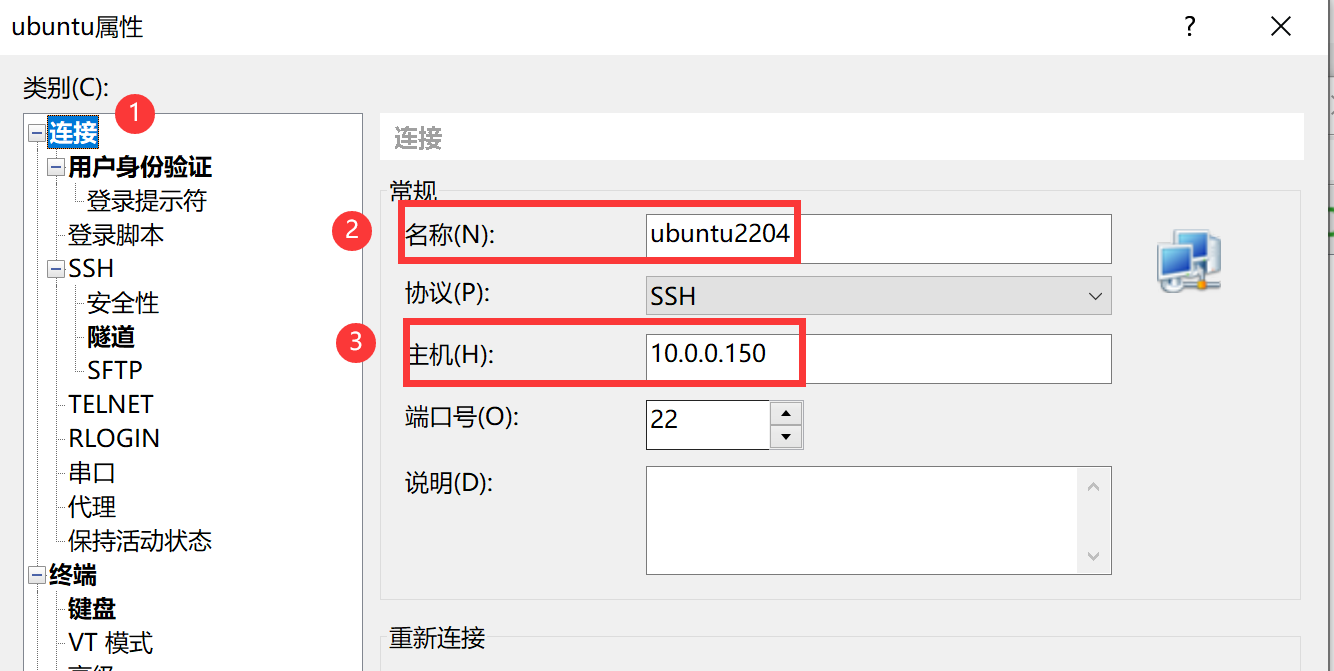Select 登录提示符 in category tree
Image resolution: width=1334 pixels, height=671 pixels.
(146, 201)
